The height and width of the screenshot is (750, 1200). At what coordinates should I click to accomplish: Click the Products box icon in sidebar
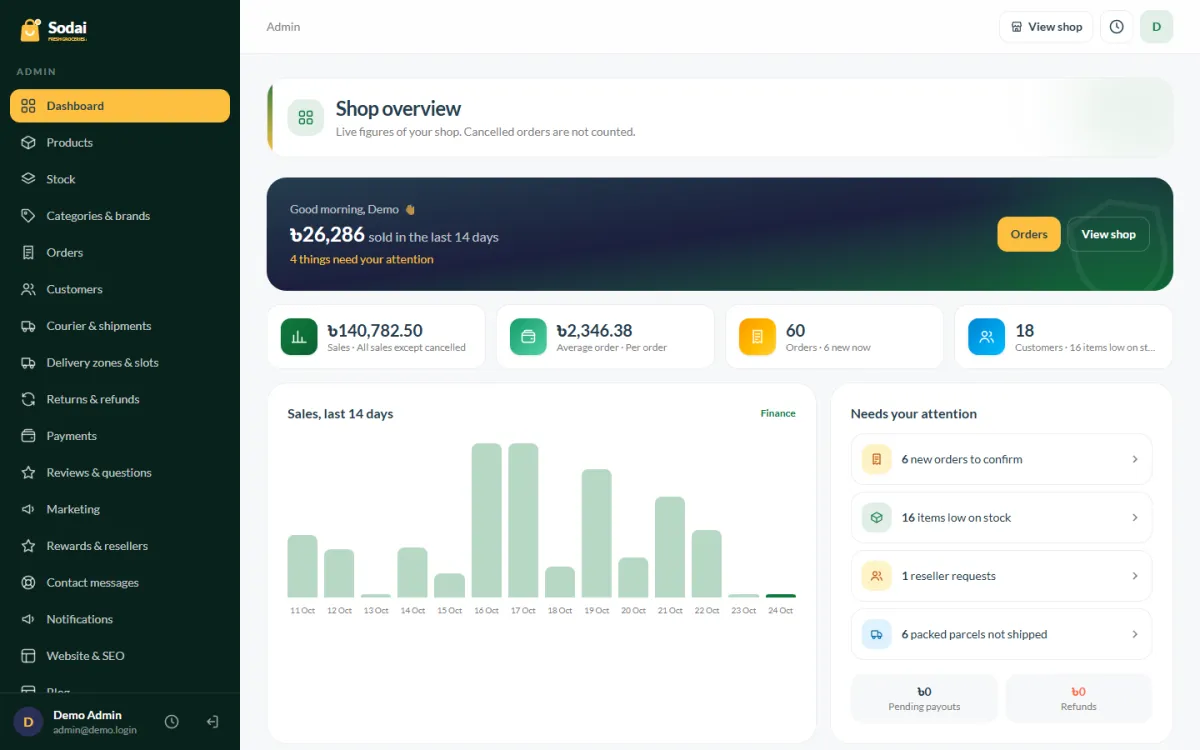[x=28, y=143]
